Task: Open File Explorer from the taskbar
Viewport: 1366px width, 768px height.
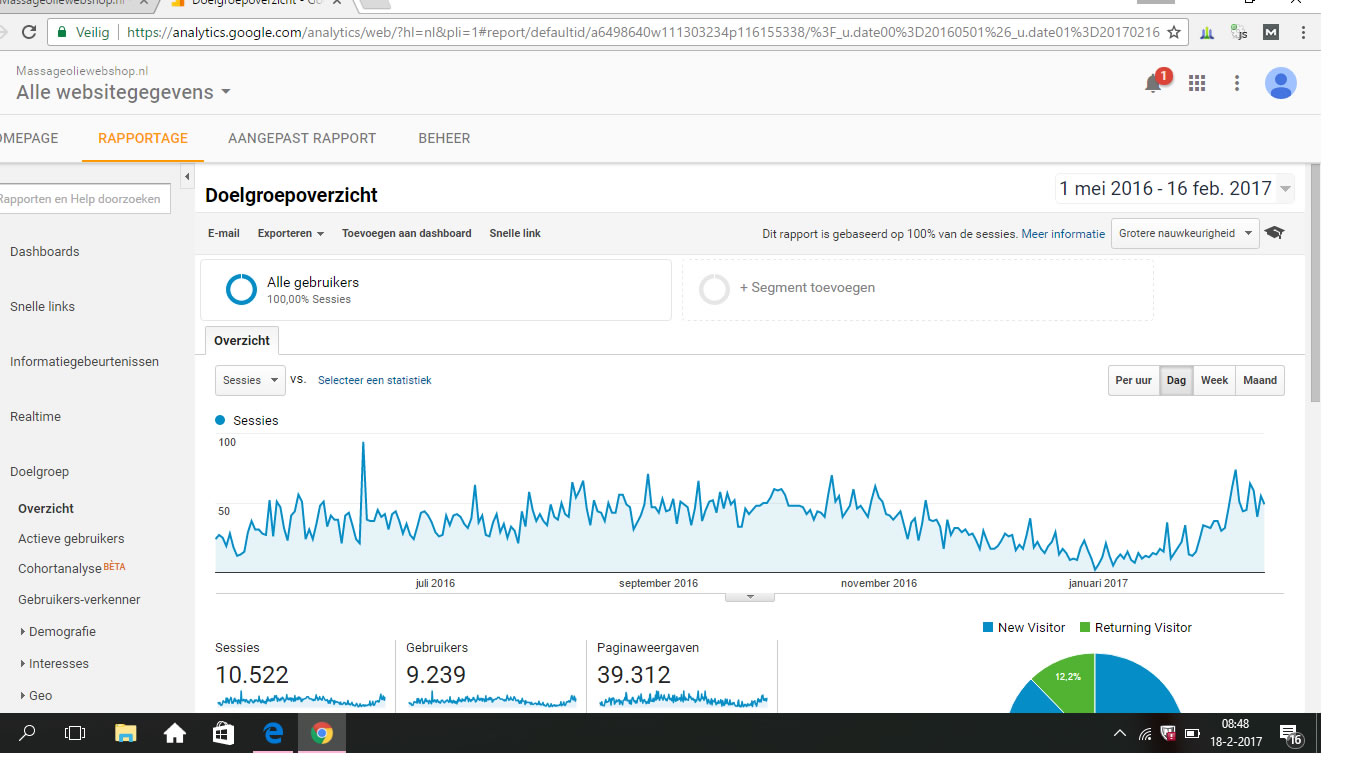Action: click(125, 734)
